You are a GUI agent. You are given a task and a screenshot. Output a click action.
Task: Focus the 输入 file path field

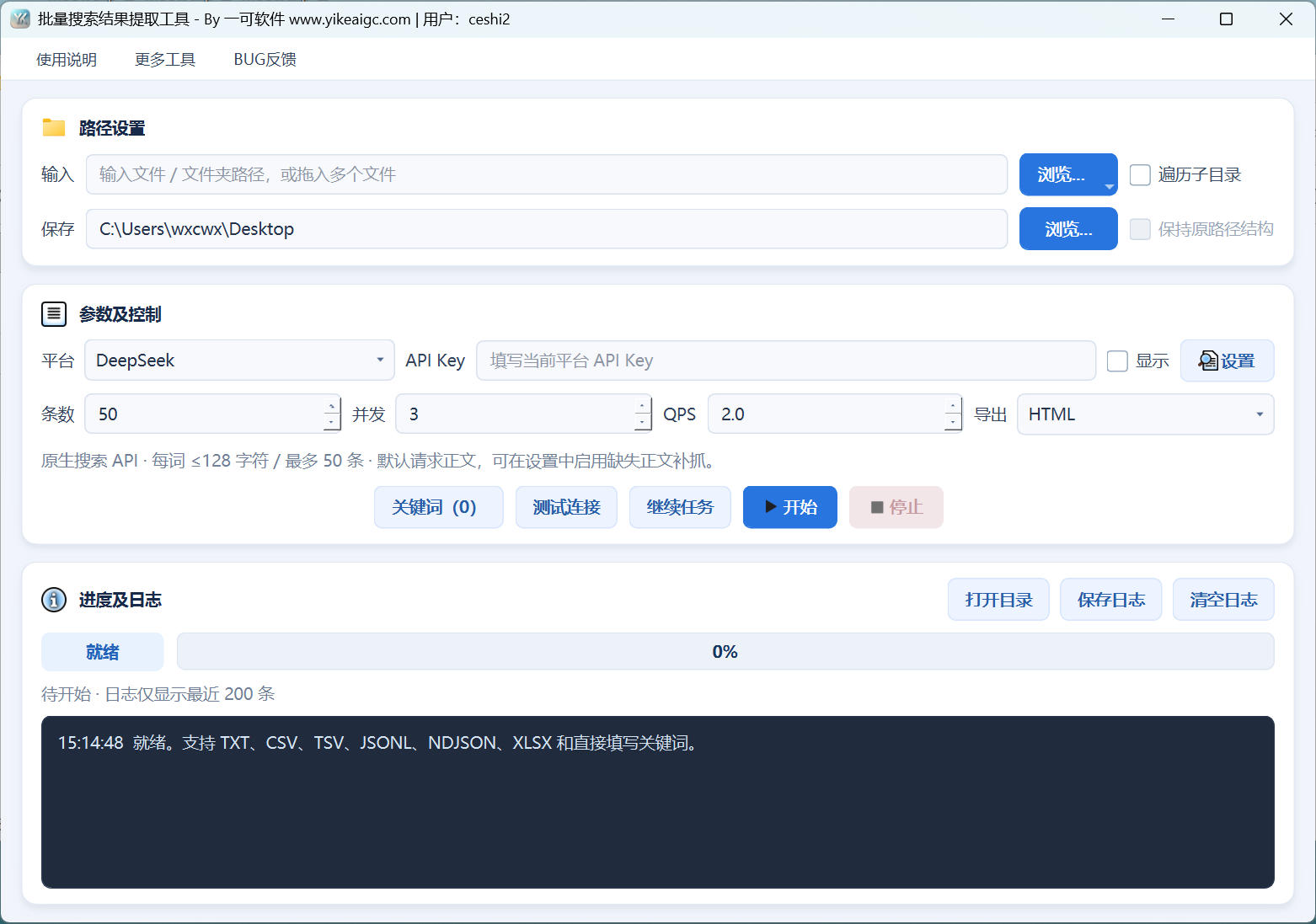coord(547,174)
